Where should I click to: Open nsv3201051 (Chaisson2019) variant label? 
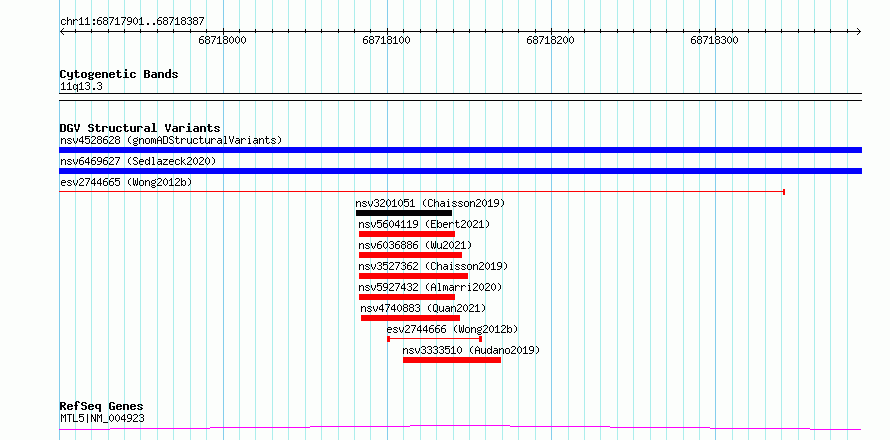[430, 203]
